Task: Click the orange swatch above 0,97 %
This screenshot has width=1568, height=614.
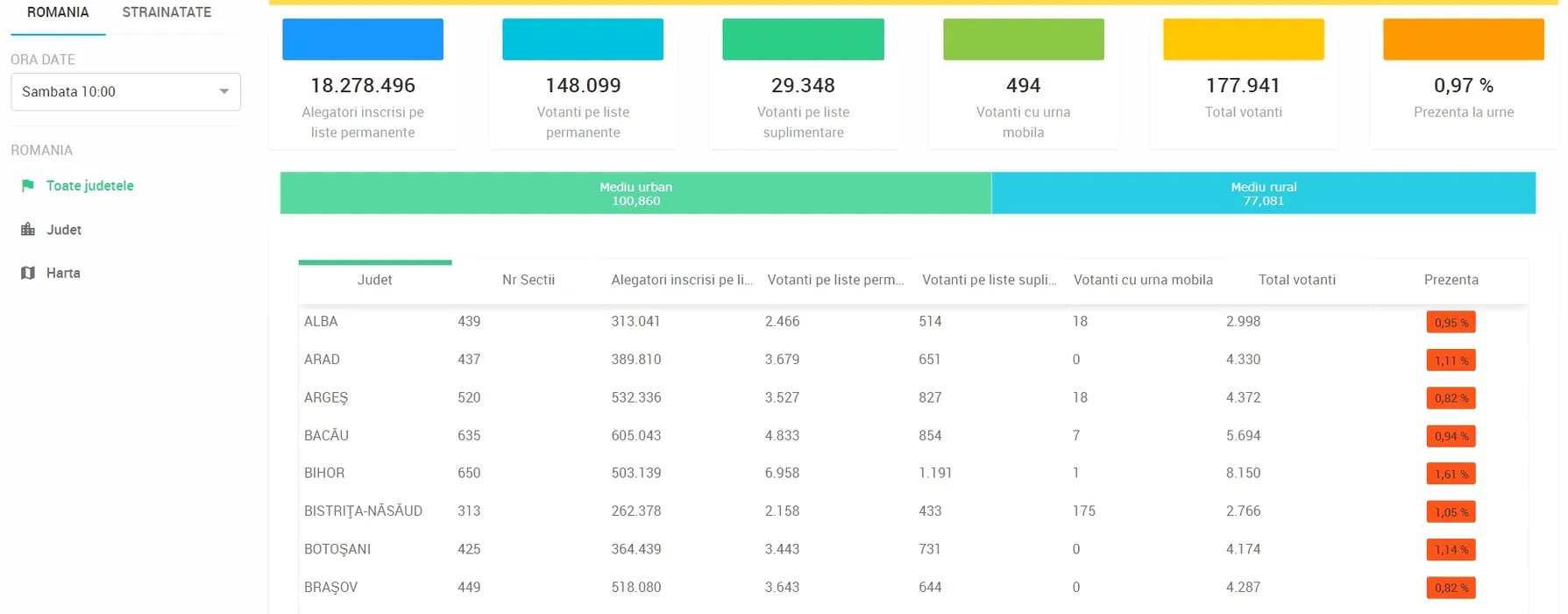Action: pyautogui.click(x=1463, y=39)
